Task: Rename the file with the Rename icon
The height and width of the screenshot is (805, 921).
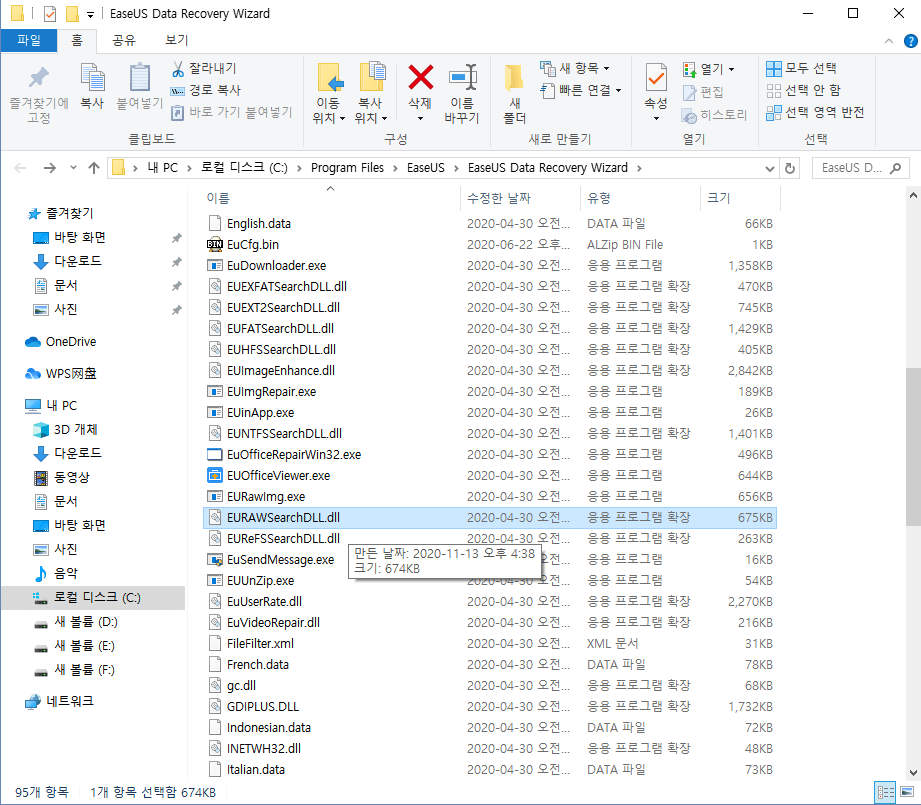Action: [x=463, y=90]
